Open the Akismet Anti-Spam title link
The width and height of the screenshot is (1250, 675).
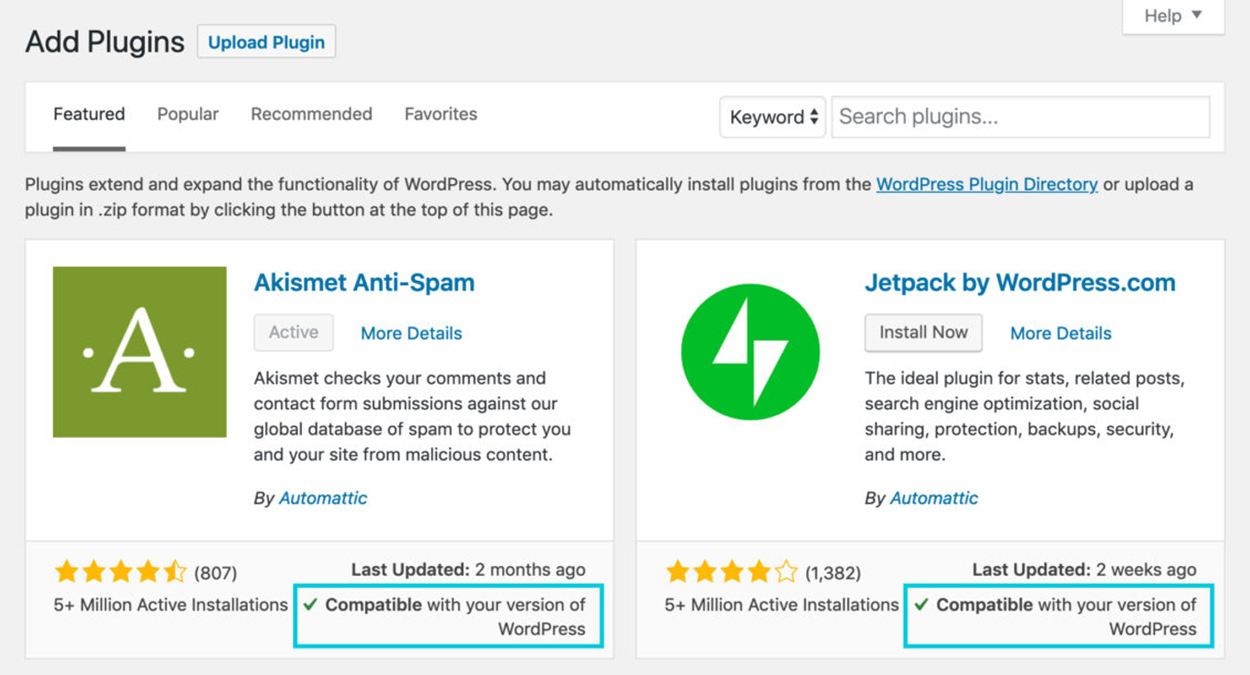[364, 282]
